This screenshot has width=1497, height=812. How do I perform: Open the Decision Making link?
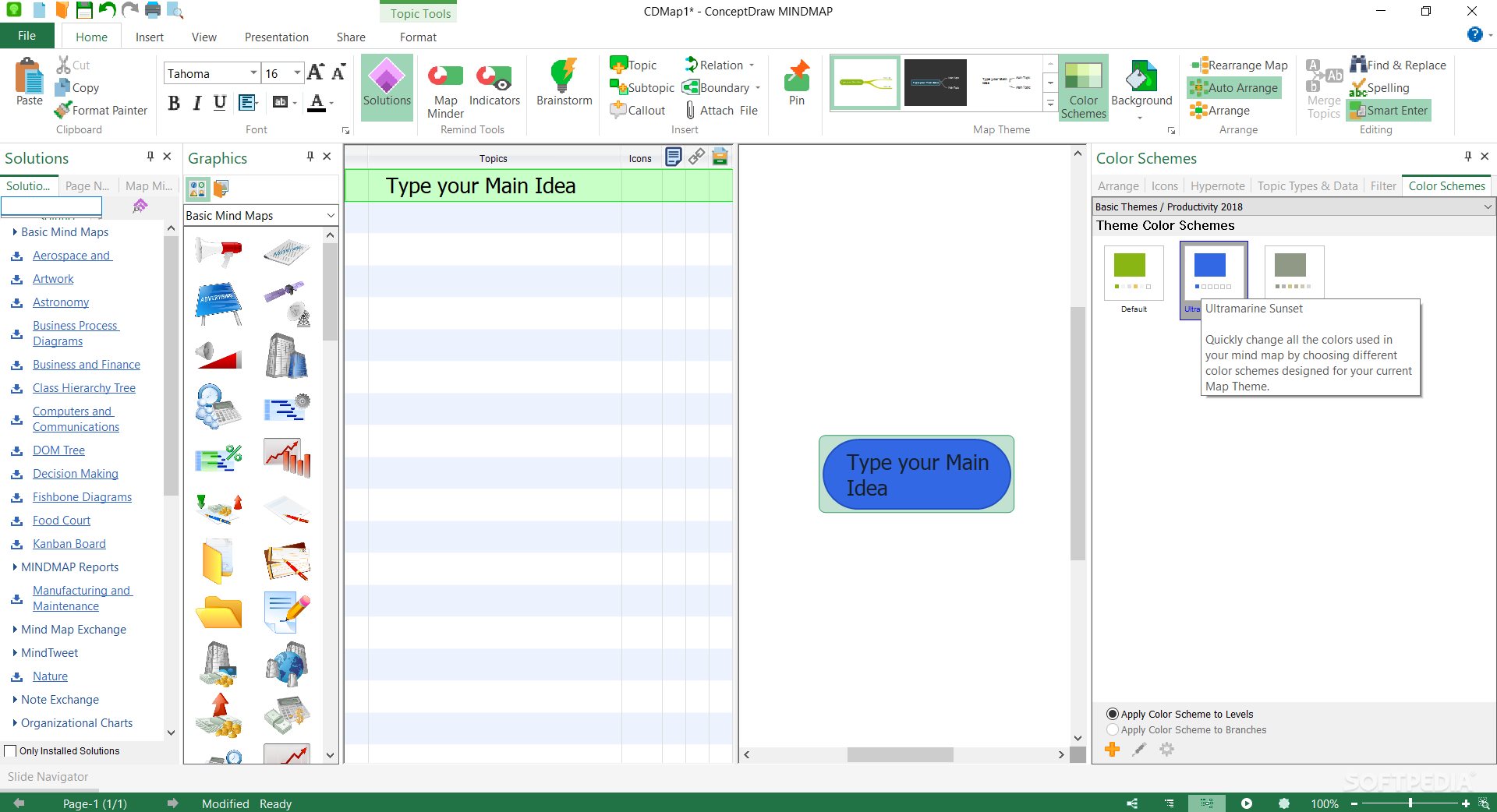[76, 474]
